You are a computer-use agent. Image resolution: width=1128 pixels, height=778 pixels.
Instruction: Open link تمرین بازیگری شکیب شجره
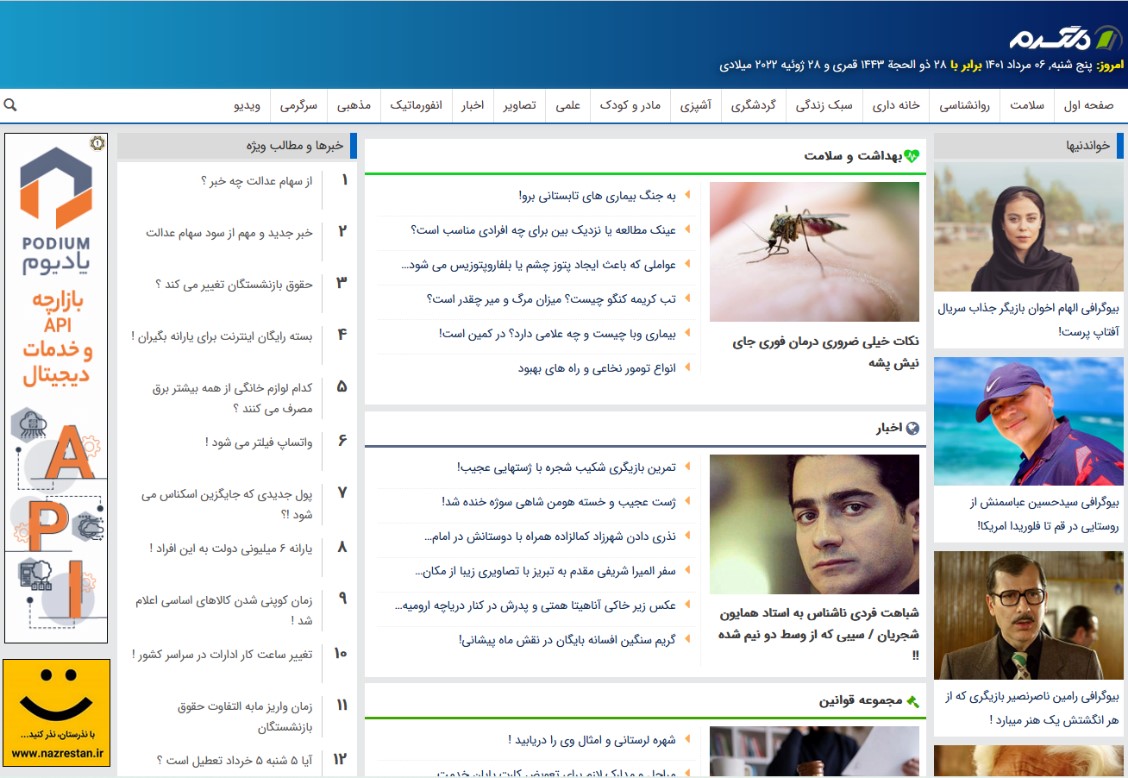coord(566,468)
